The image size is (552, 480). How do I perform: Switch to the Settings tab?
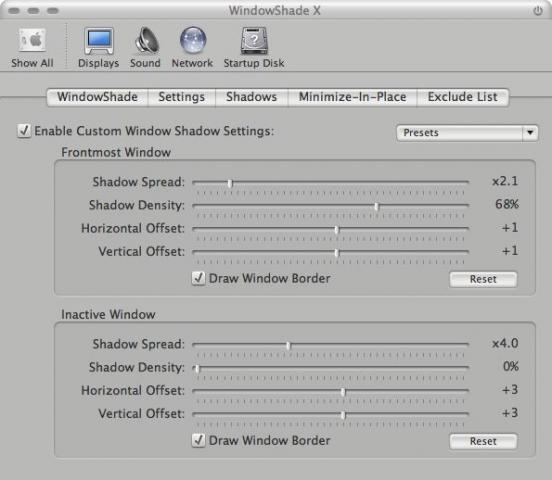pos(182,97)
